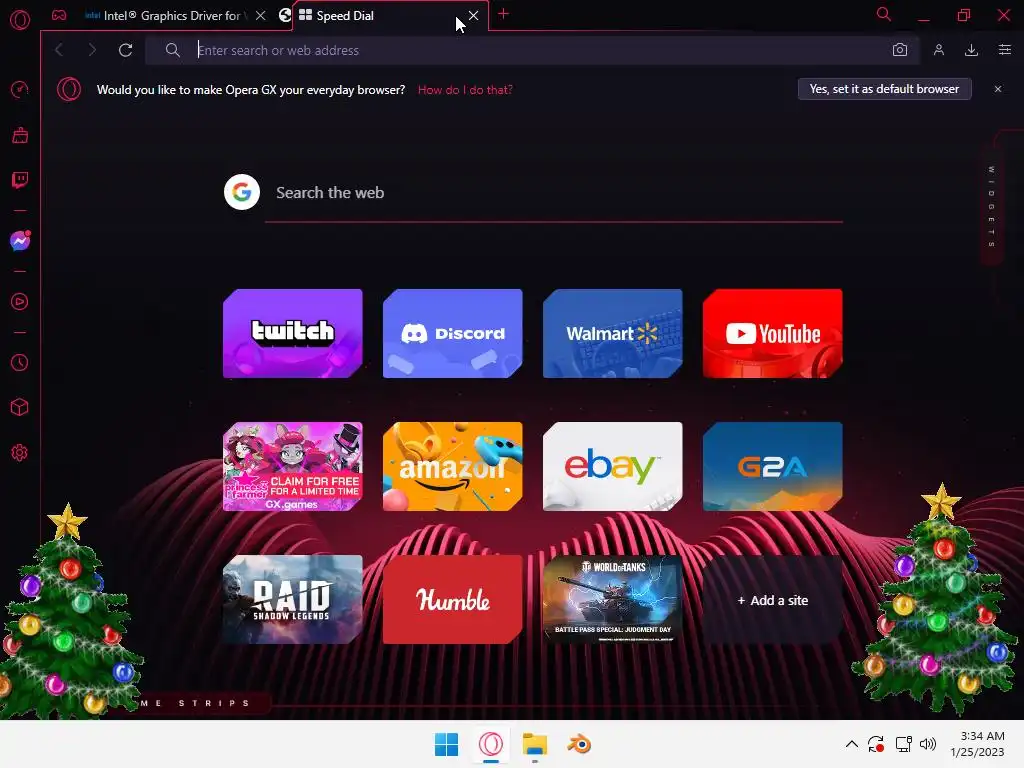This screenshot has width=1024, height=768.
Task: Open the taskbar clock and date
Action: 977,744
